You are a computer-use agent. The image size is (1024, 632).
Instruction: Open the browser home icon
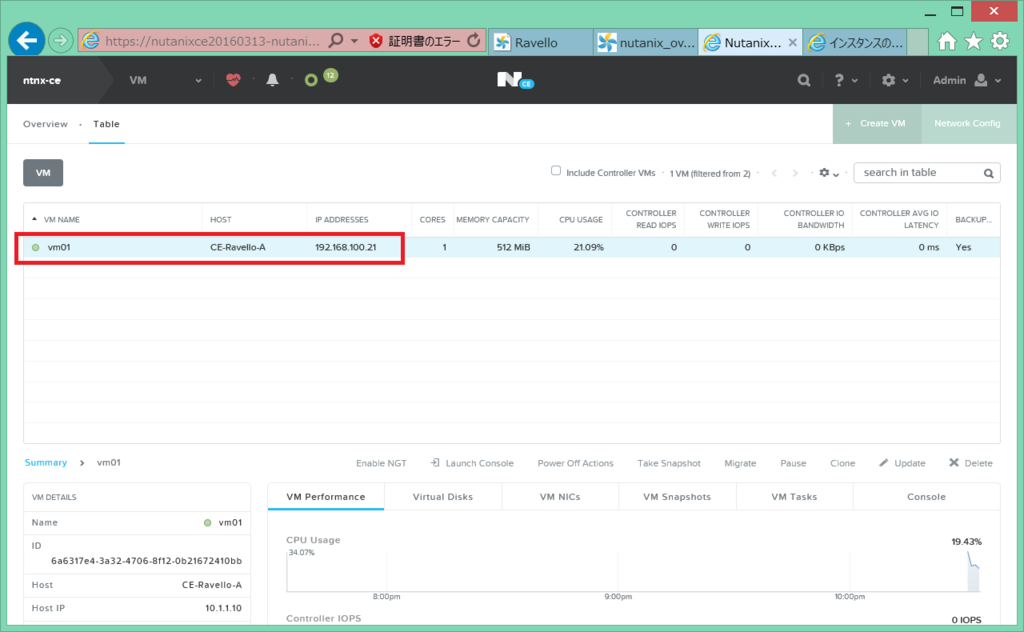point(947,42)
